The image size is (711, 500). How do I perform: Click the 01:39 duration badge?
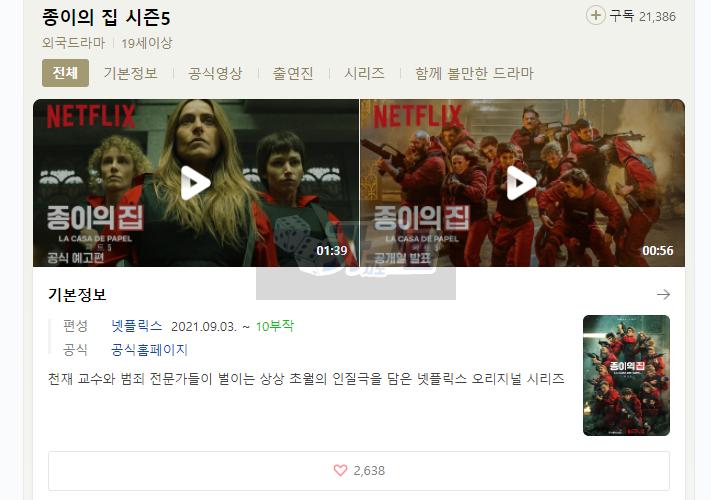point(331,251)
